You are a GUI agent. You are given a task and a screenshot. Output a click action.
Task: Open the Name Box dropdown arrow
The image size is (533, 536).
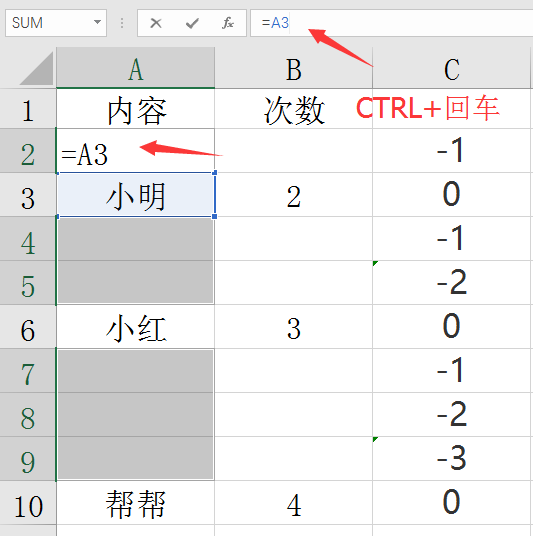(97, 23)
